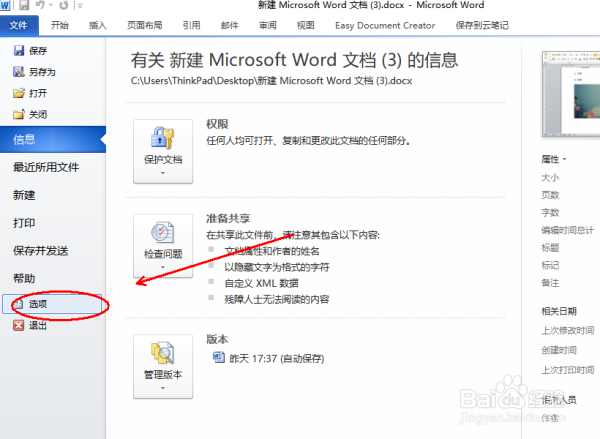
Task: Click the 关闭 folder icon
Action: (x=18, y=114)
